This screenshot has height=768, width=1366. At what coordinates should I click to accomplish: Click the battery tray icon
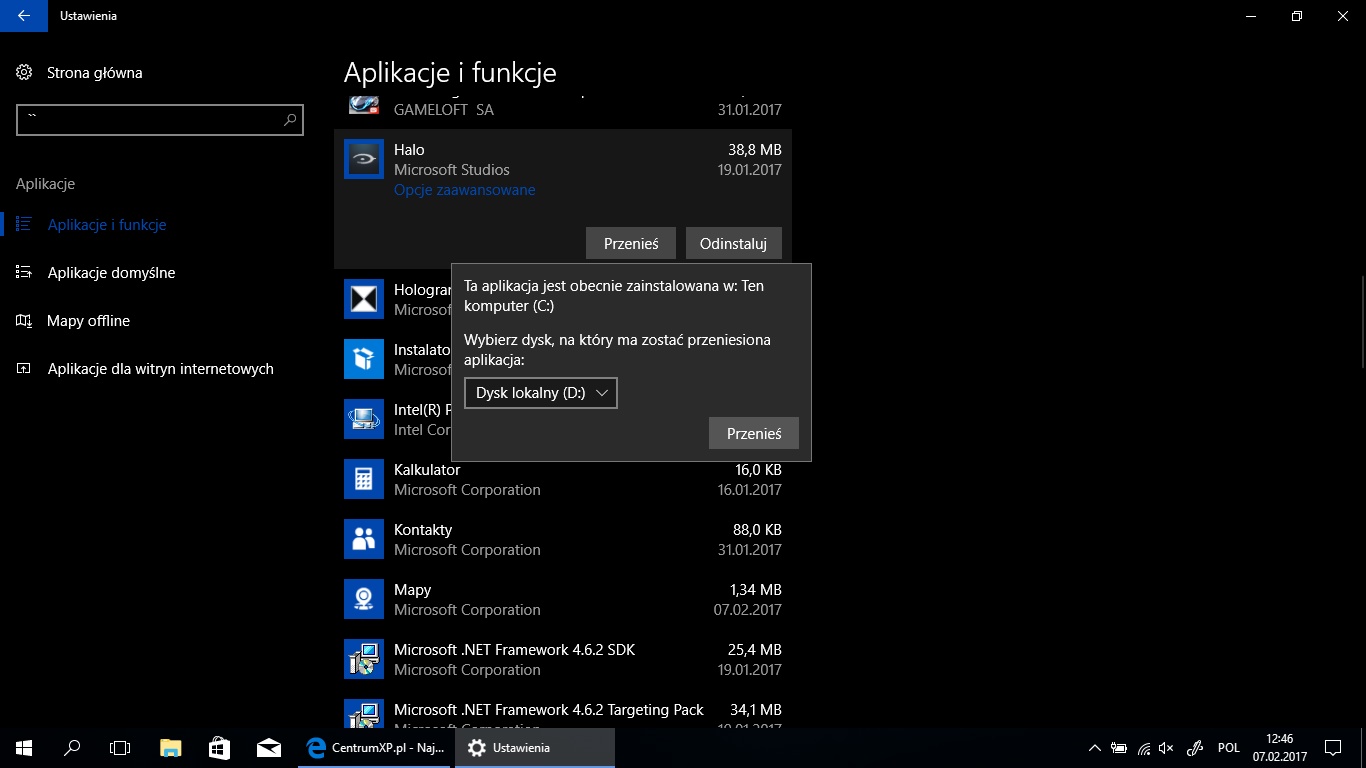1119,748
